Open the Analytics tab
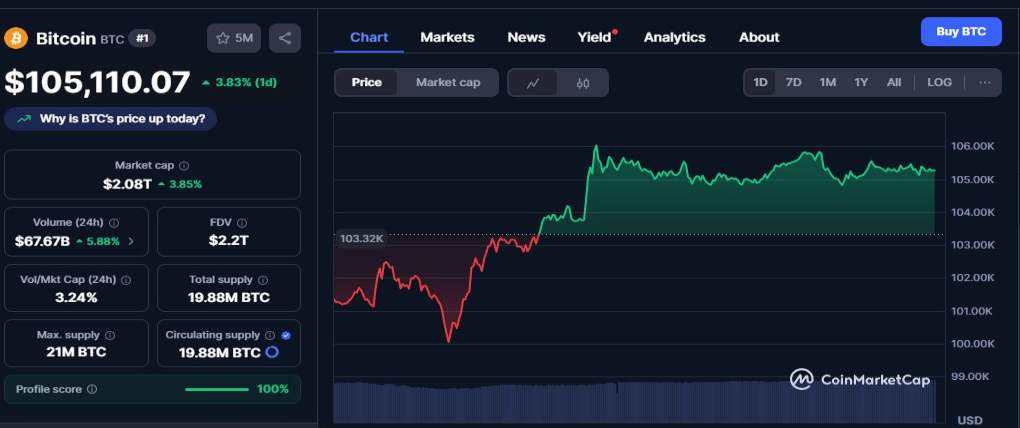This screenshot has height=428, width=1020. 675,37
